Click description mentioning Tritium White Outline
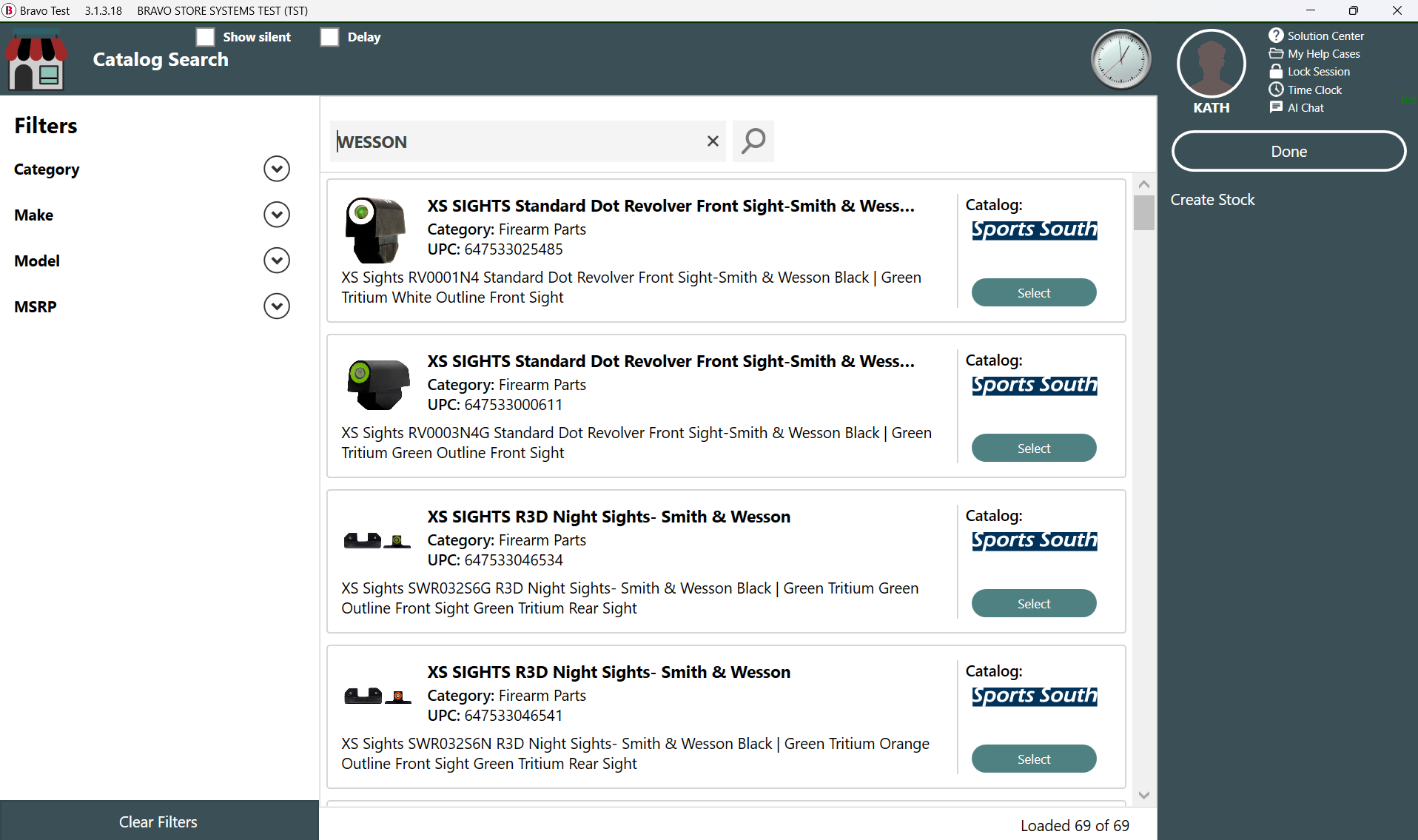The width and height of the screenshot is (1418, 840). point(631,287)
